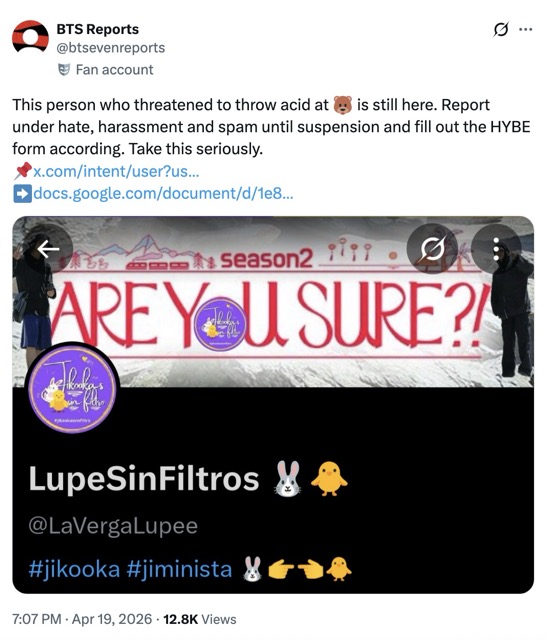
Task: Open the vertical three-dot menu on banner
Action: pos(496,249)
